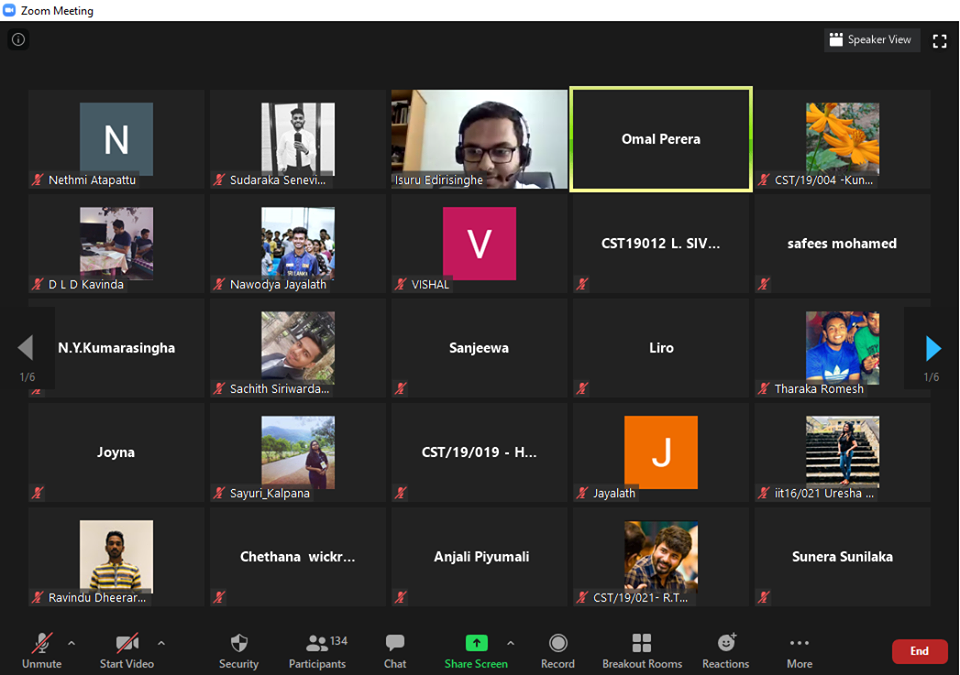Select the Chethana wickr... tile
The width and height of the screenshot is (960, 675).
(298, 557)
